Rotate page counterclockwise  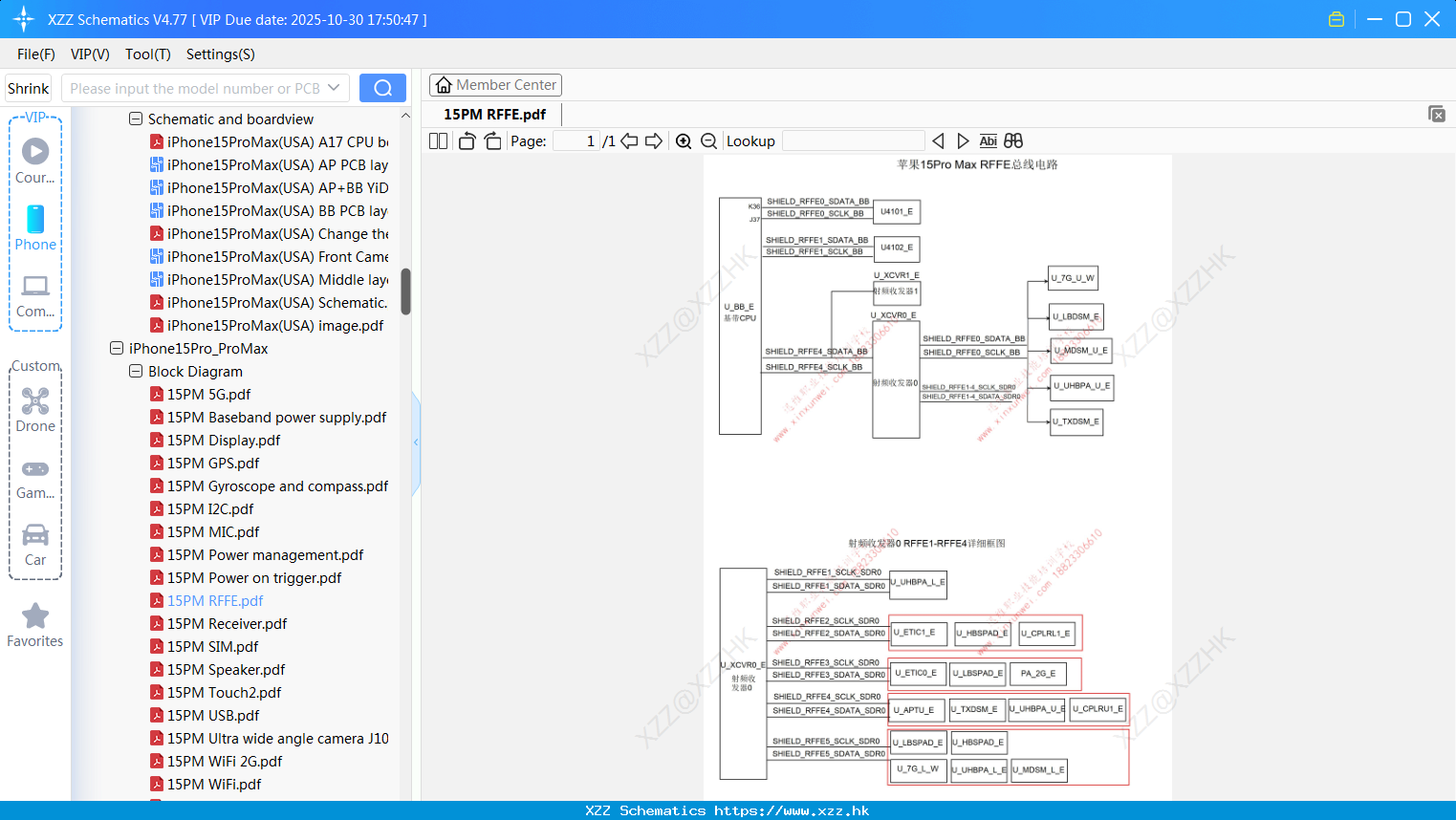tap(467, 141)
